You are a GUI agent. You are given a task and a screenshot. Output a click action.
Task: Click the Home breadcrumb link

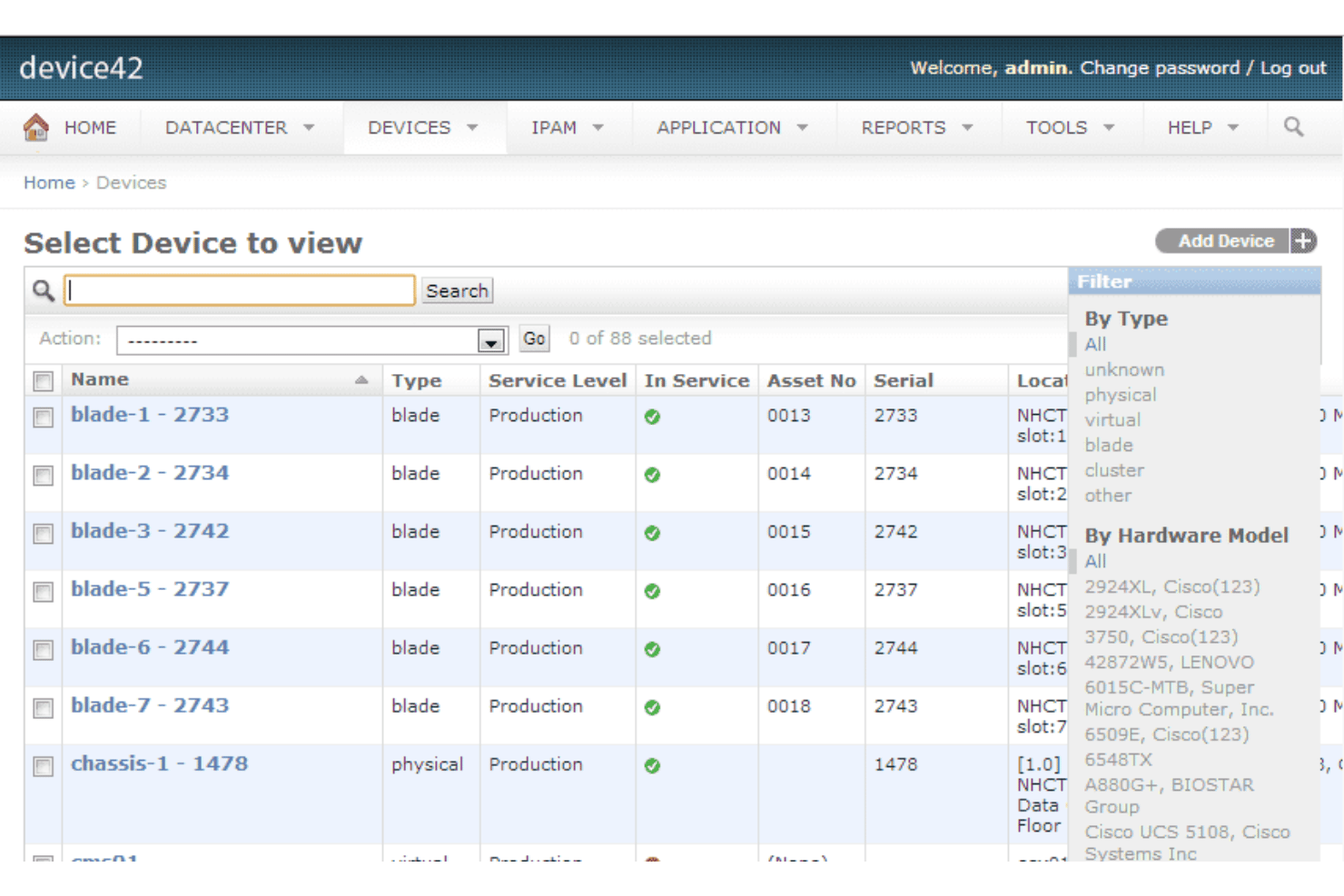[49, 182]
